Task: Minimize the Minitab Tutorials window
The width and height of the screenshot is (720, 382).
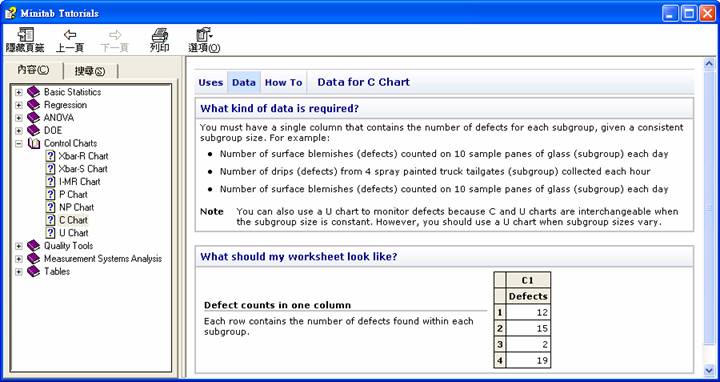Action: pos(670,13)
